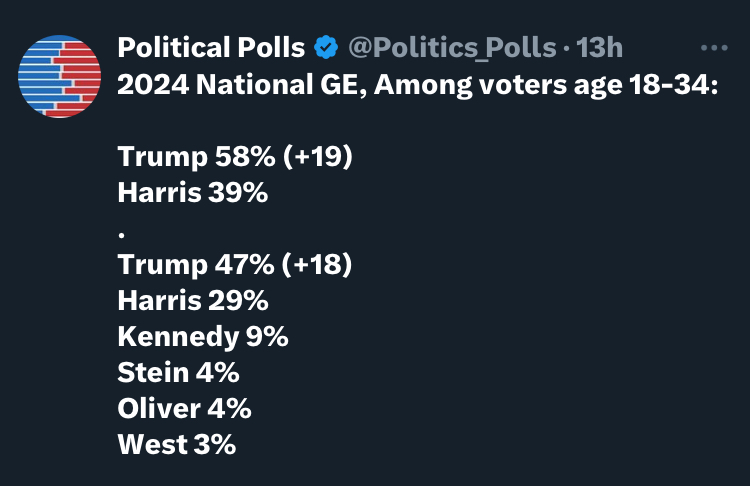This screenshot has width=750, height=486.
Task: Click the West 3% line
Action: point(176,444)
